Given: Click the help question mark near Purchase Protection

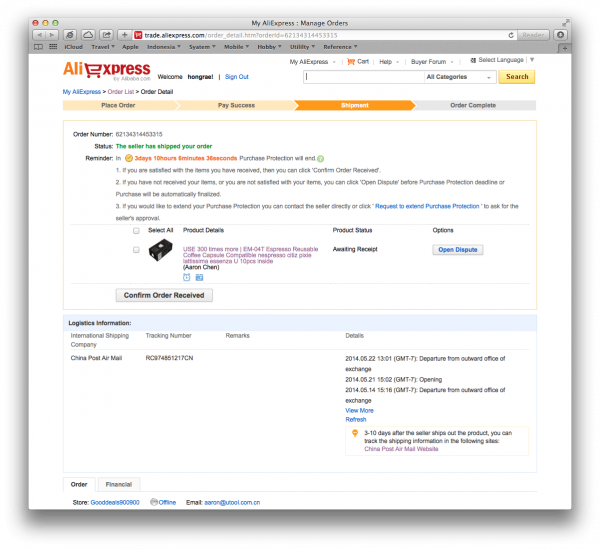Looking at the screenshot, I should click(x=321, y=158).
